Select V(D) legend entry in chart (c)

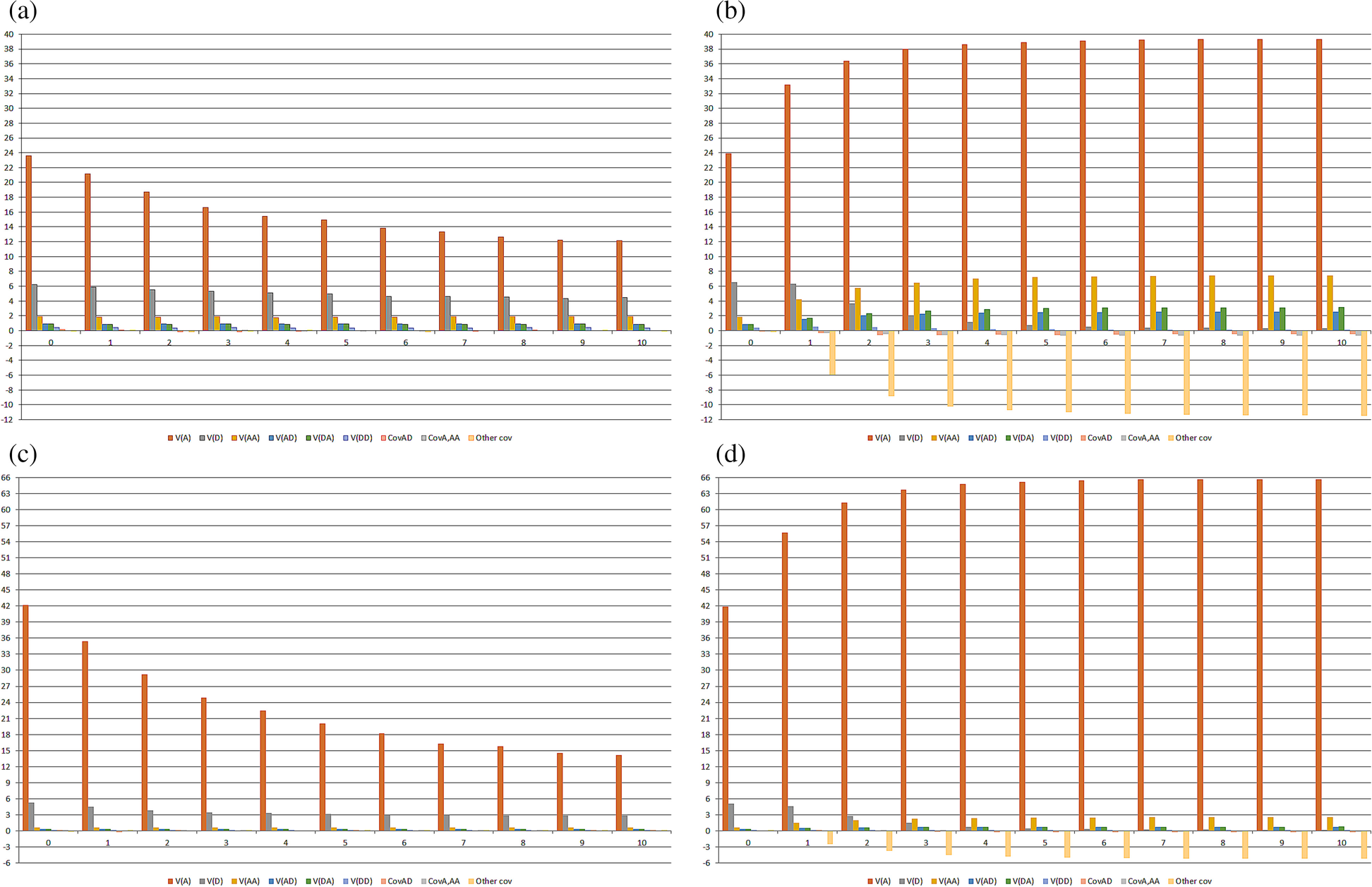point(211,881)
